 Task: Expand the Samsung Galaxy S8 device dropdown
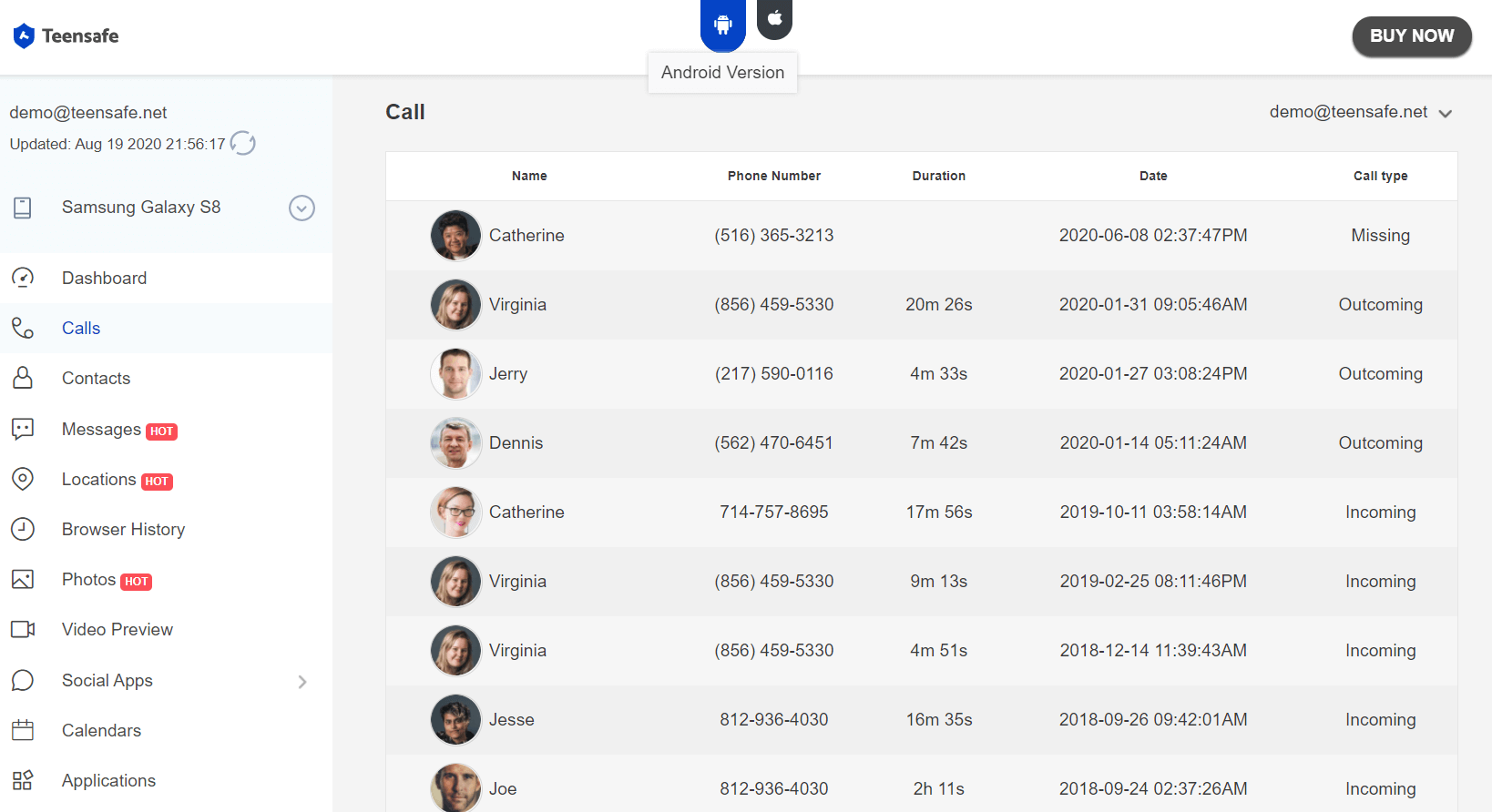(x=301, y=208)
